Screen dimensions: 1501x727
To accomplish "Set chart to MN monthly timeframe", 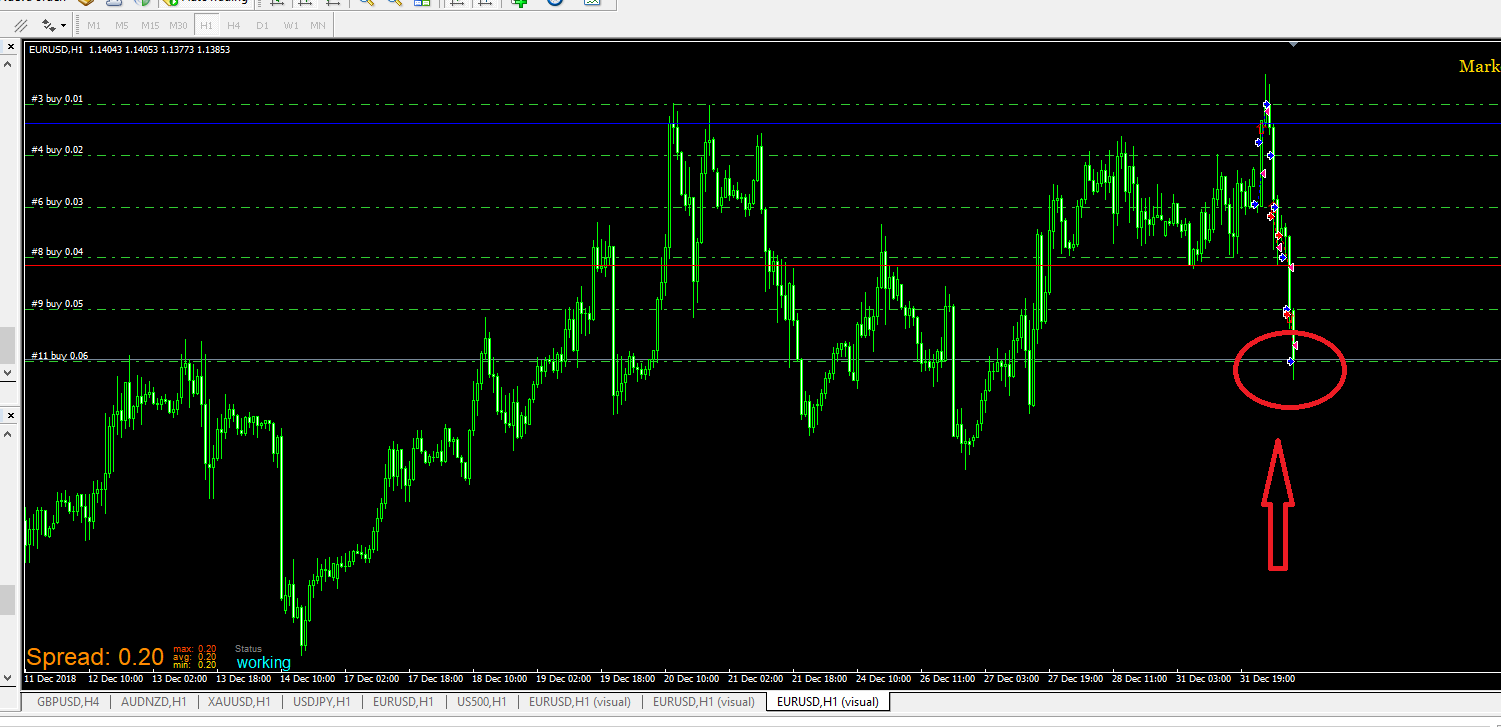I will pos(317,24).
